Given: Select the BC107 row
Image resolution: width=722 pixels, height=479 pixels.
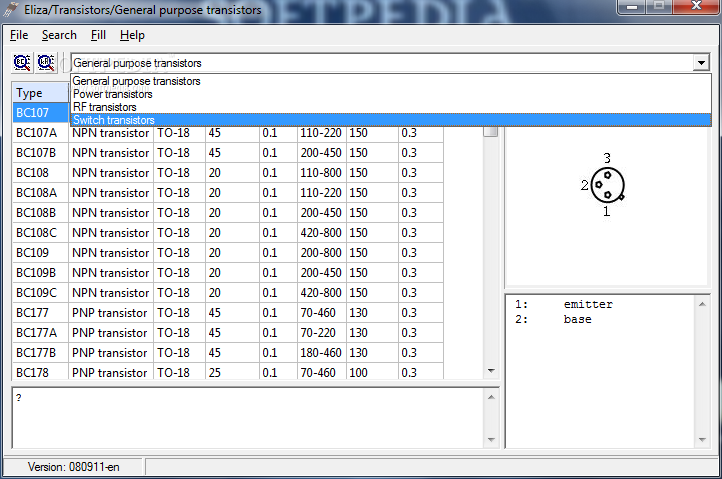Looking at the screenshot, I should coord(41,112).
